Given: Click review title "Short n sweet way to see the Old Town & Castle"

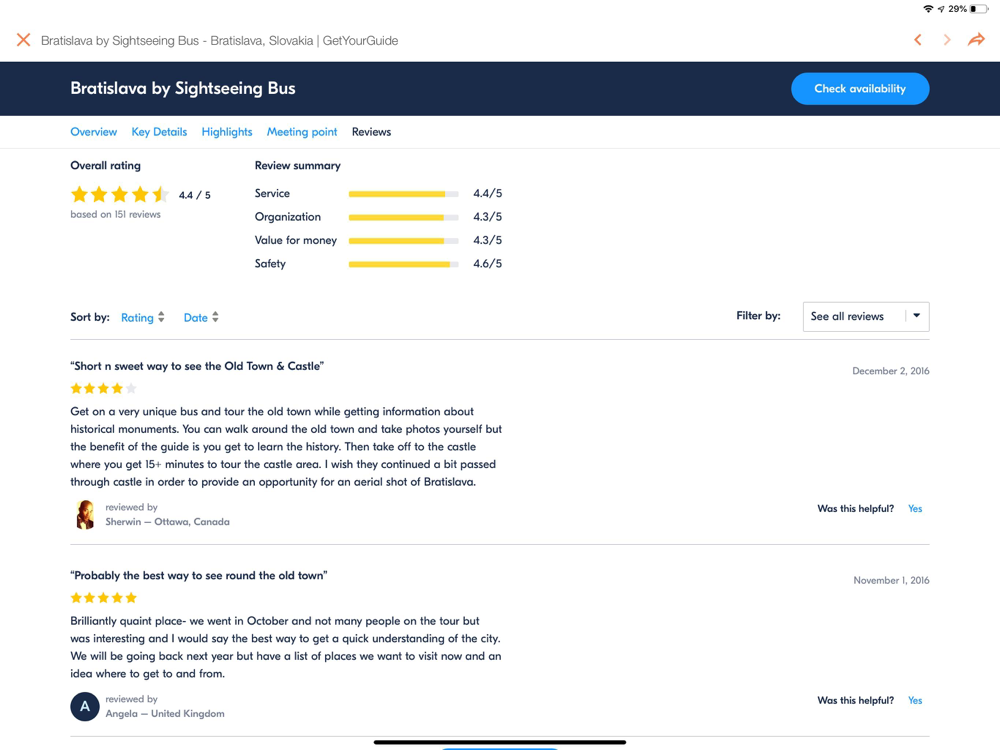Looking at the screenshot, I should 197,366.
